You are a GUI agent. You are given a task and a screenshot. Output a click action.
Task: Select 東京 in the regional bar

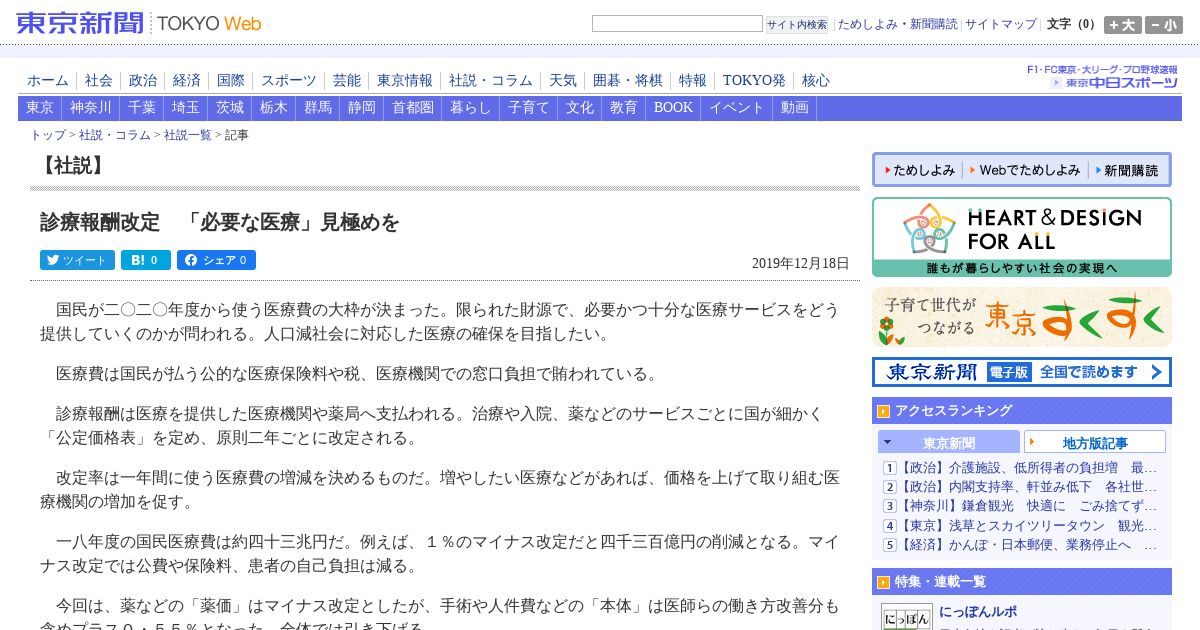coord(40,108)
